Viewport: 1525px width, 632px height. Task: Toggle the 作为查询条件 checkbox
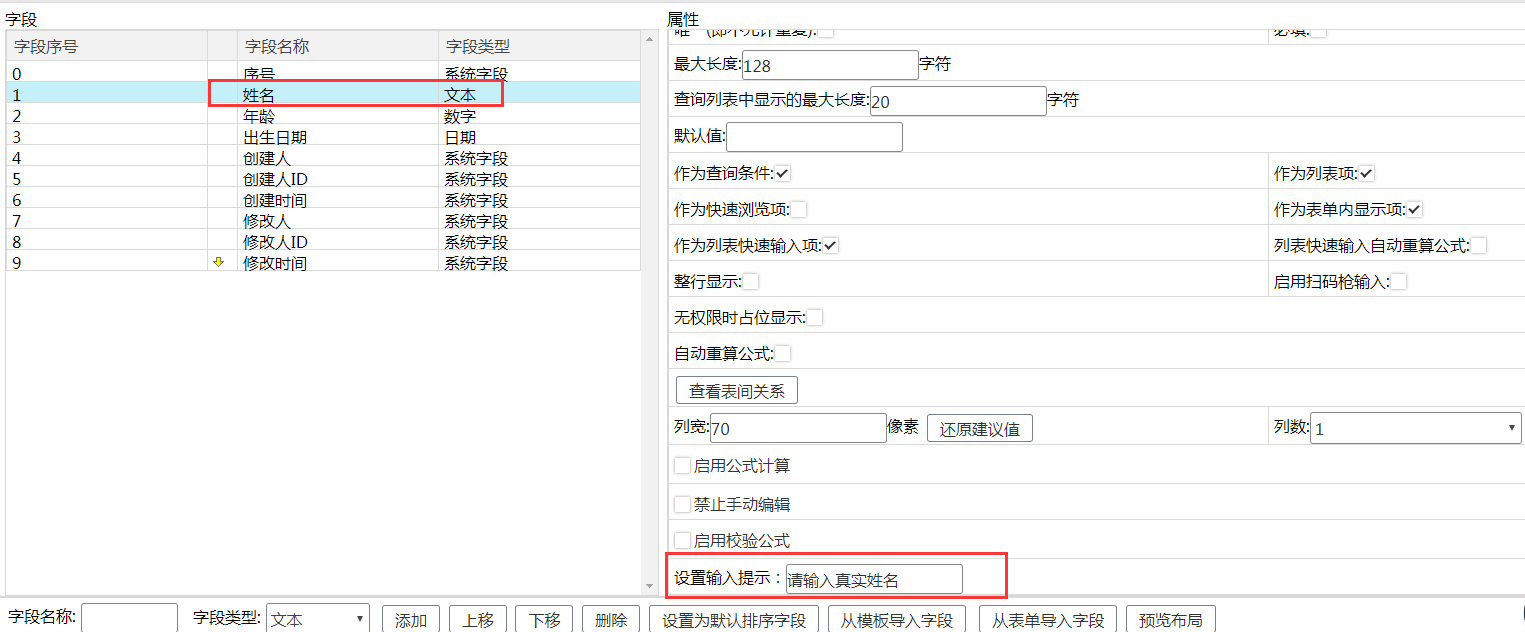pyautogui.click(x=783, y=174)
